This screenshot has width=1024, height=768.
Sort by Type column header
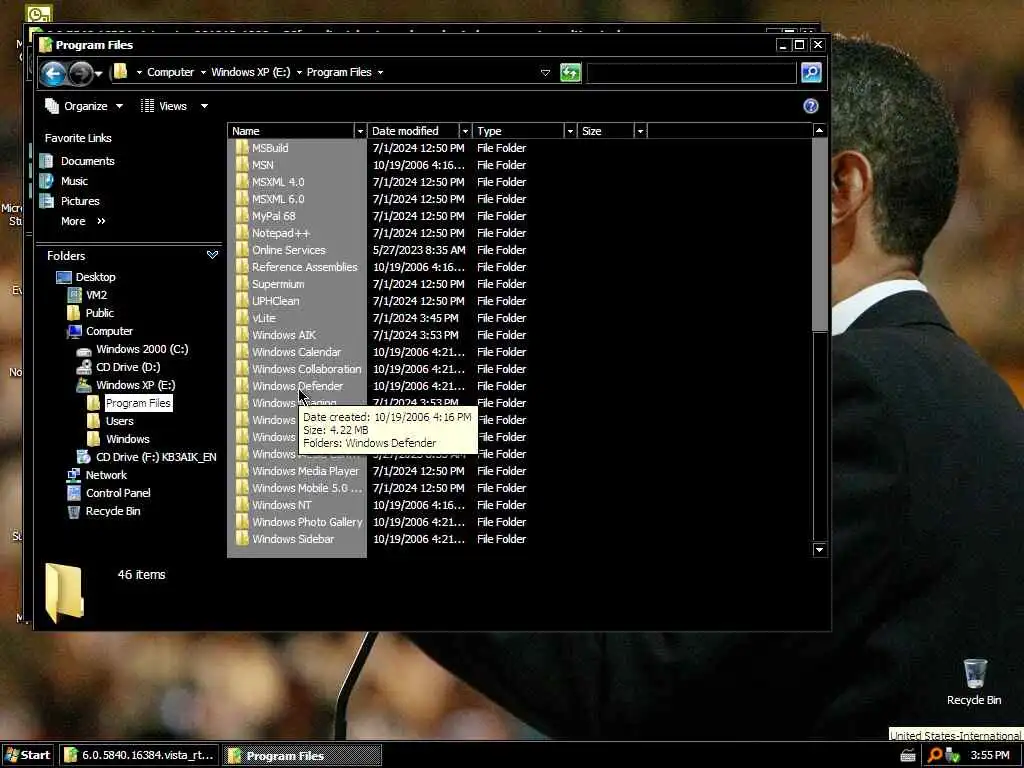tap(518, 131)
